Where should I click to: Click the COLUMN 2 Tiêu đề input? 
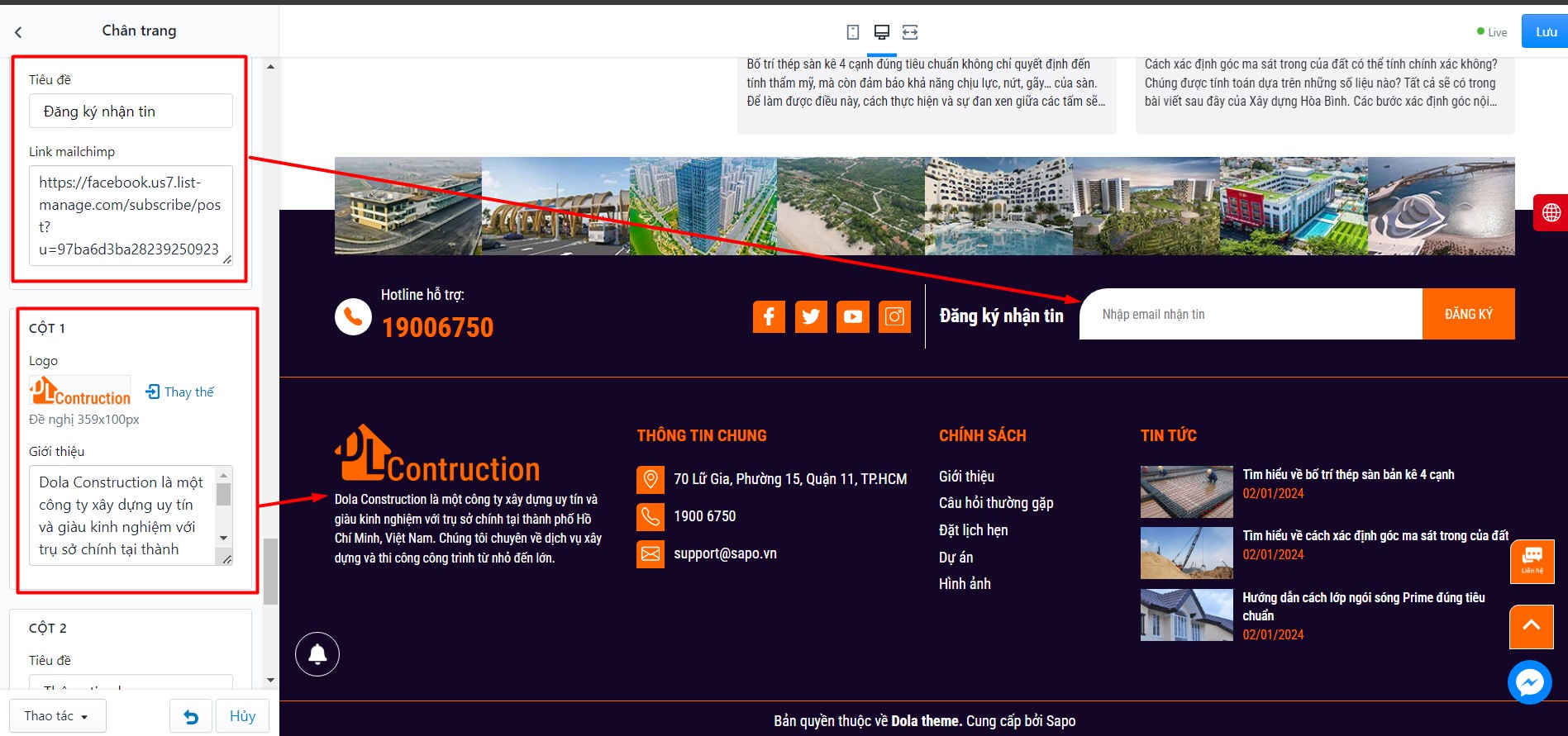point(131,683)
